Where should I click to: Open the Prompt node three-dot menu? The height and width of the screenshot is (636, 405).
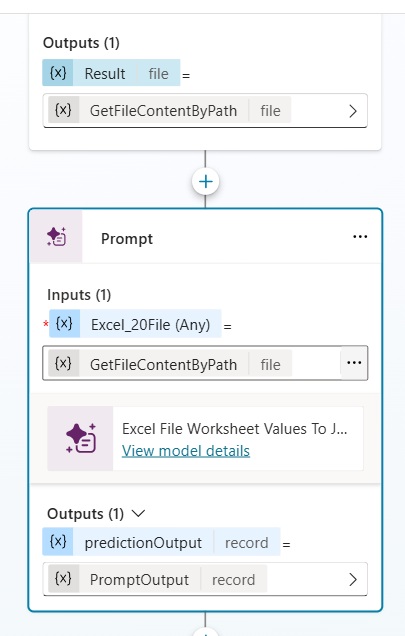pos(360,237)
